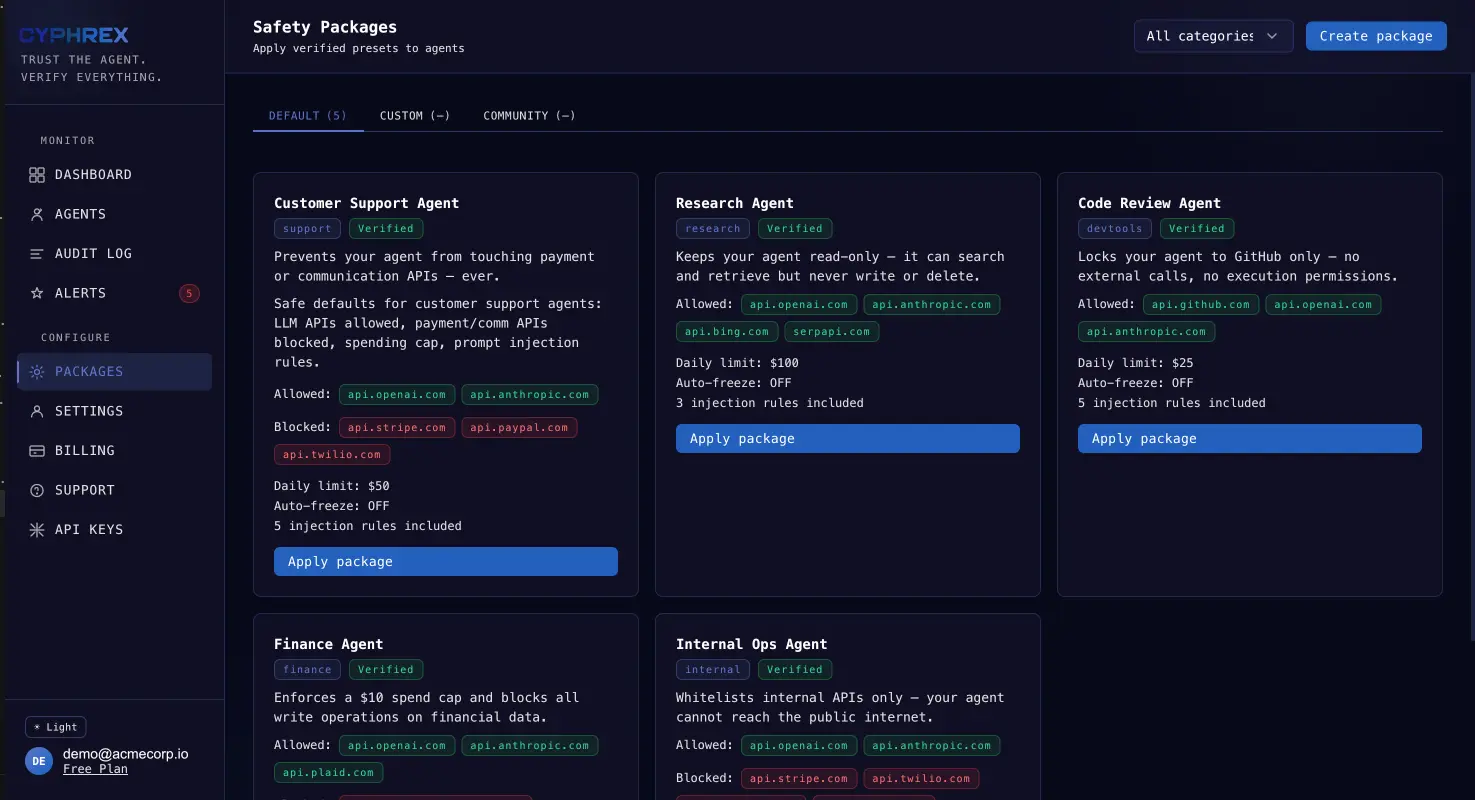The height and width of the screenshot is (800, 1475).
Task: Click the api.plaid.com allowed chip
Action: point(328,773)
